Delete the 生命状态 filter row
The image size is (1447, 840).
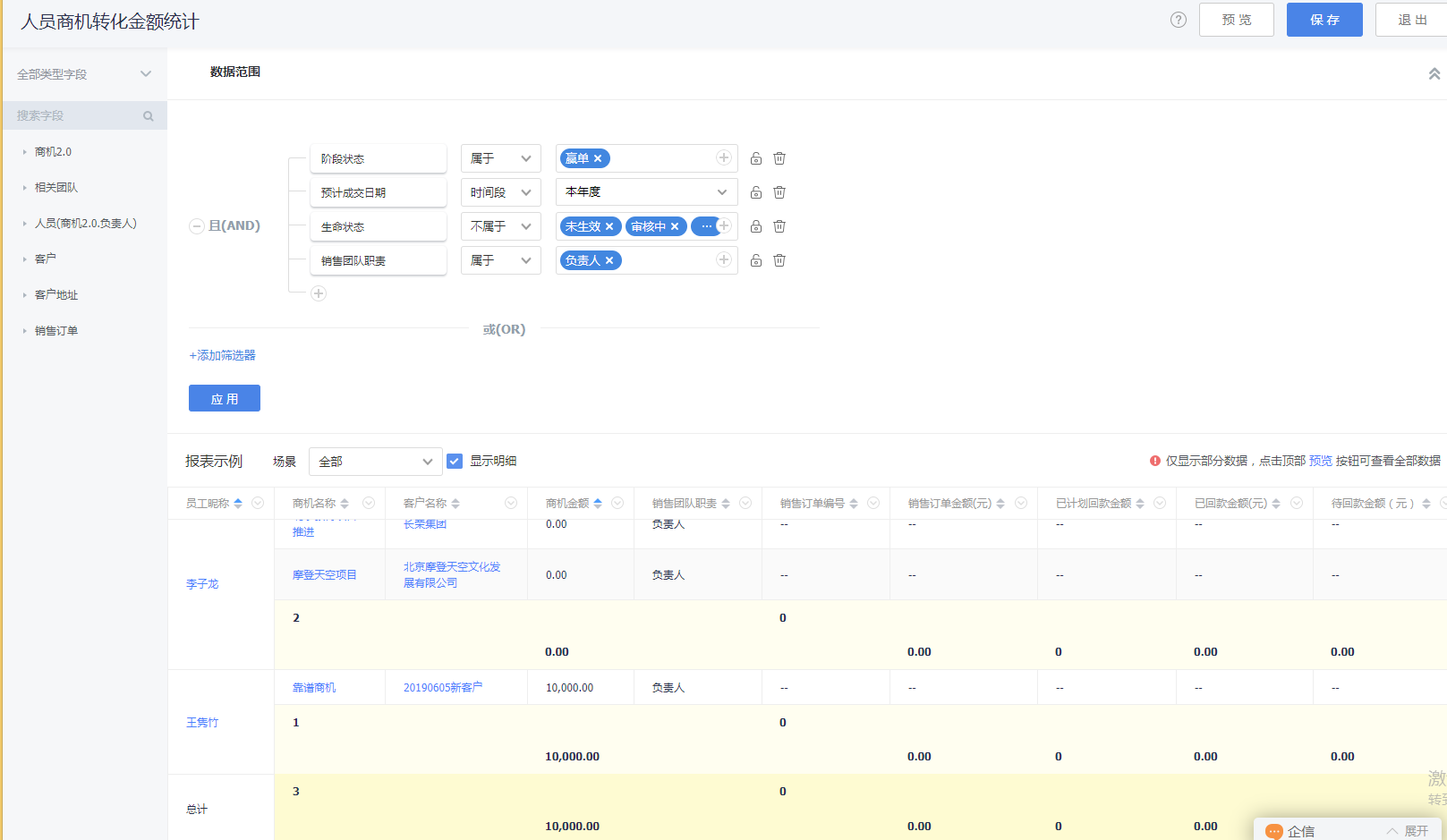[x=779, y=226]
